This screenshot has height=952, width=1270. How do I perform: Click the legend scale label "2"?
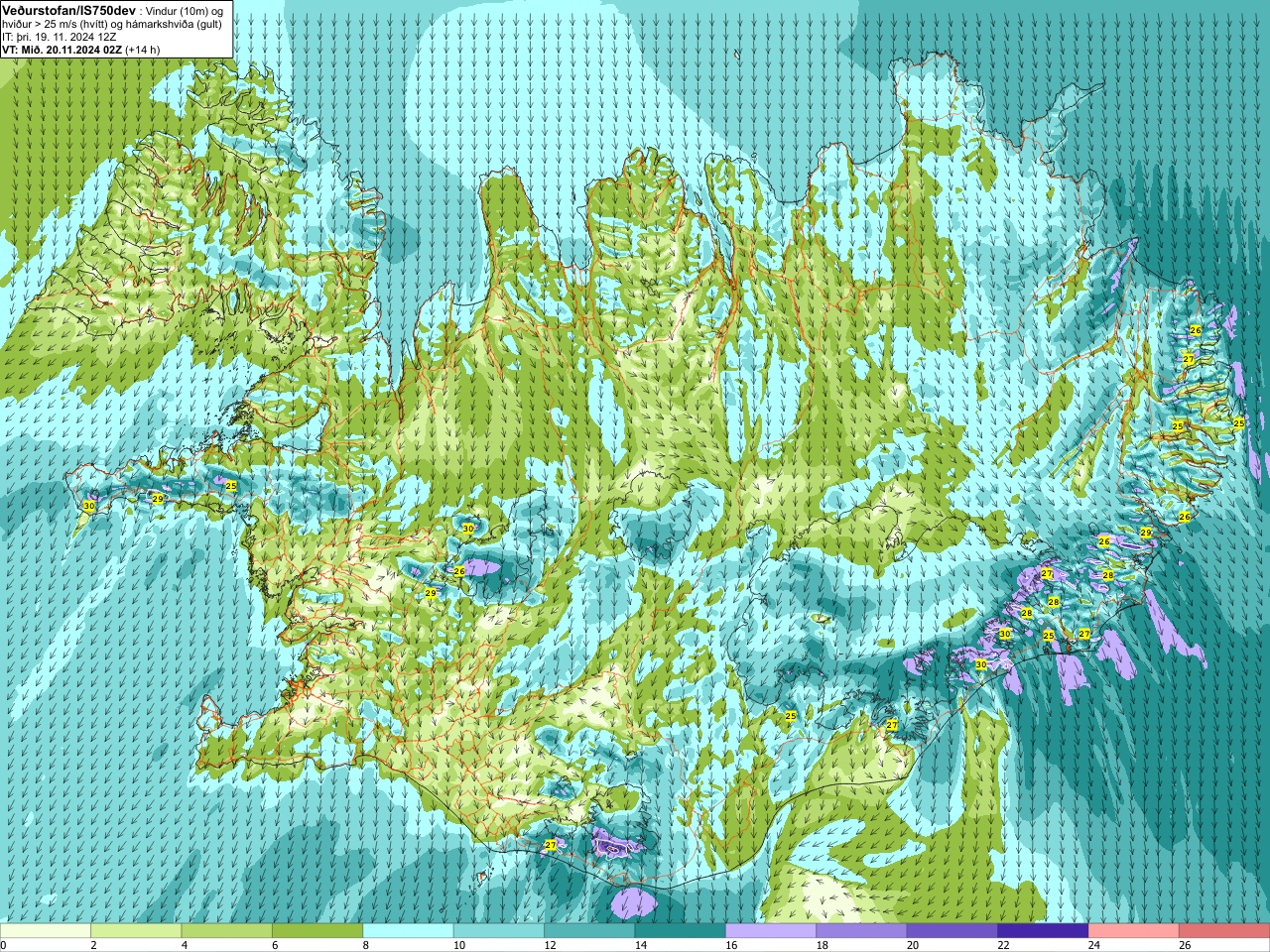point(93,945)
